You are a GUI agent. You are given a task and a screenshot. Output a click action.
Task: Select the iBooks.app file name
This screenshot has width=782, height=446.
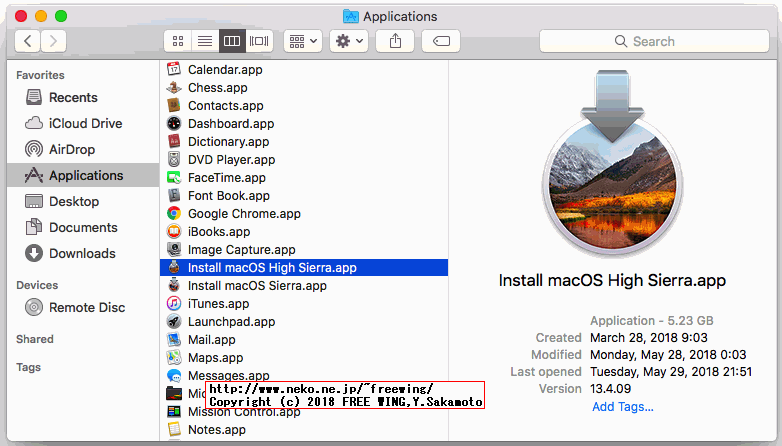click(x=219, y=232)
